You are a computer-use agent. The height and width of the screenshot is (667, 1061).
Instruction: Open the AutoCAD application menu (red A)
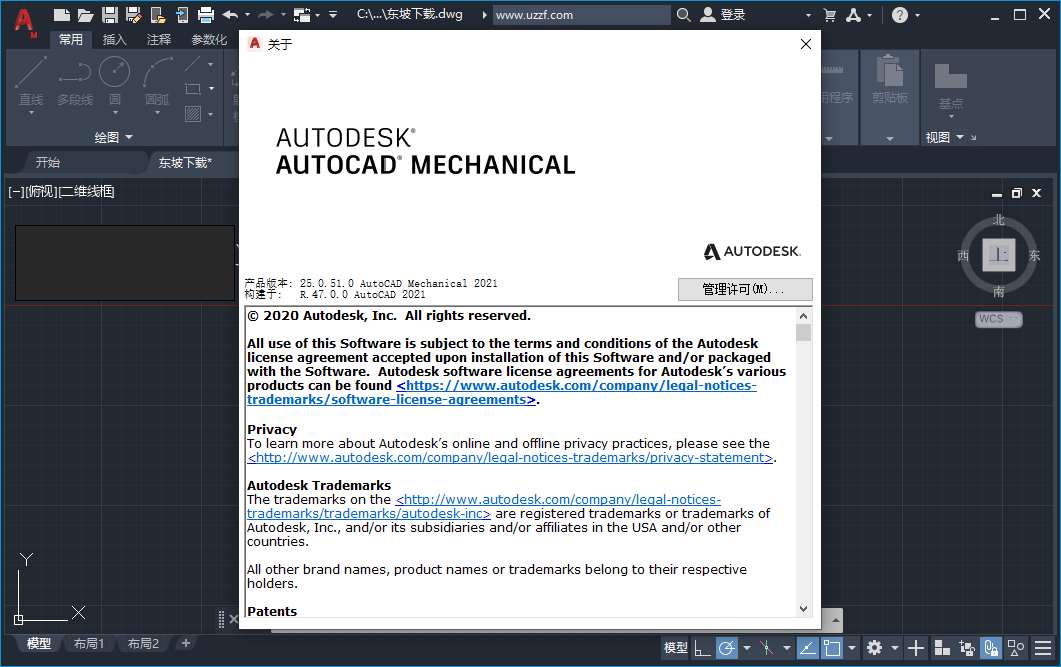[x=24, y=20]
